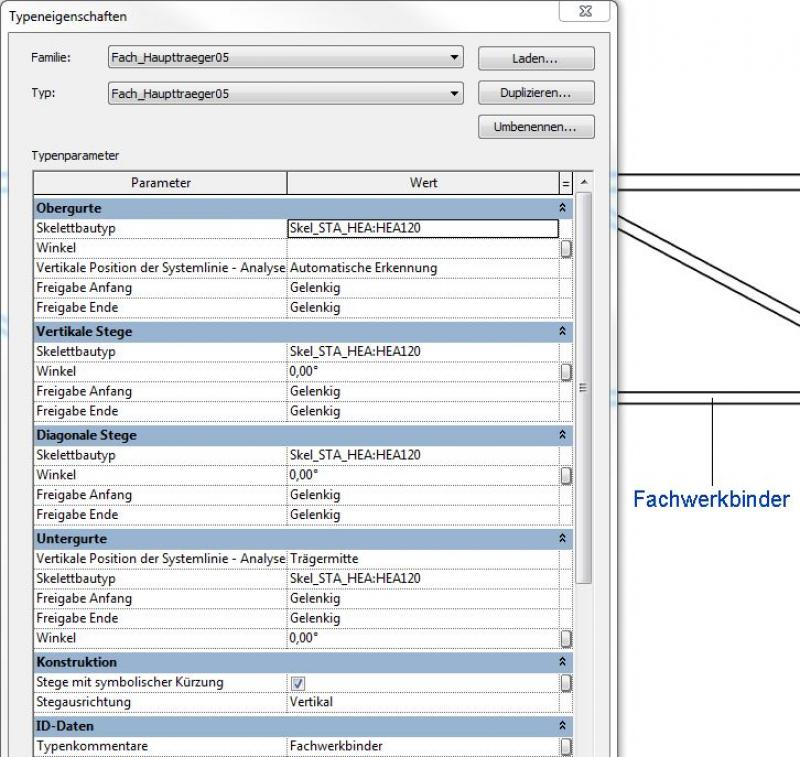
Task: Click the small button beside Stege mit symbolischer Kürzung
Action: [566, 683]
